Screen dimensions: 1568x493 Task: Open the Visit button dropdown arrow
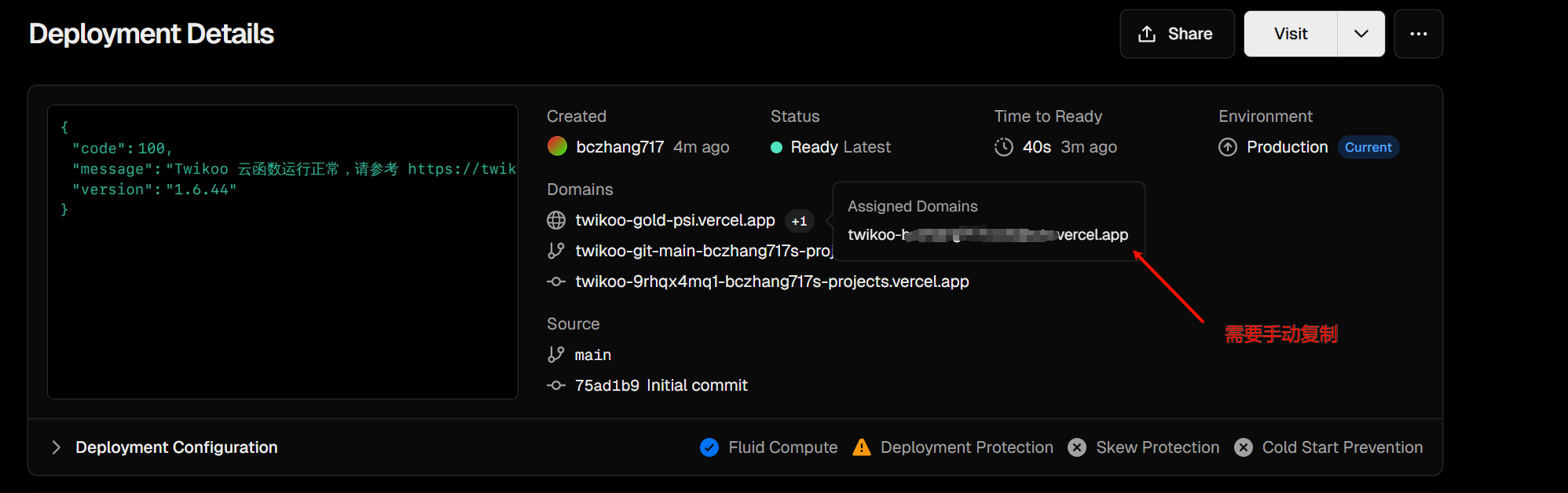pyautogui.click(x=1361, y=34)
